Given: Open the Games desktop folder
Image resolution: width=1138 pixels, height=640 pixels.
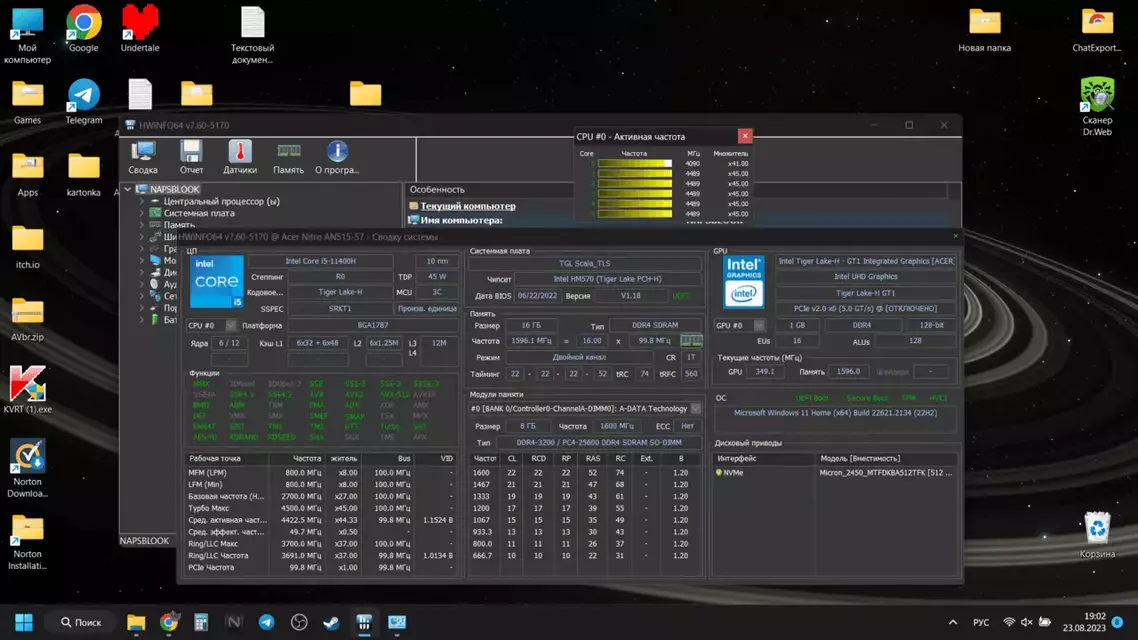Looking at the screenshot, I should point(28,102).
